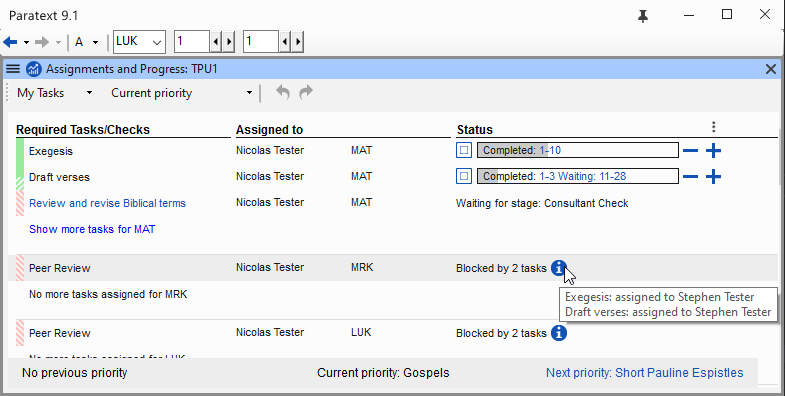Click the Undo arrow
Image resolution: width=785 pixels, height=396 pixels.
(x=283, y=92)
